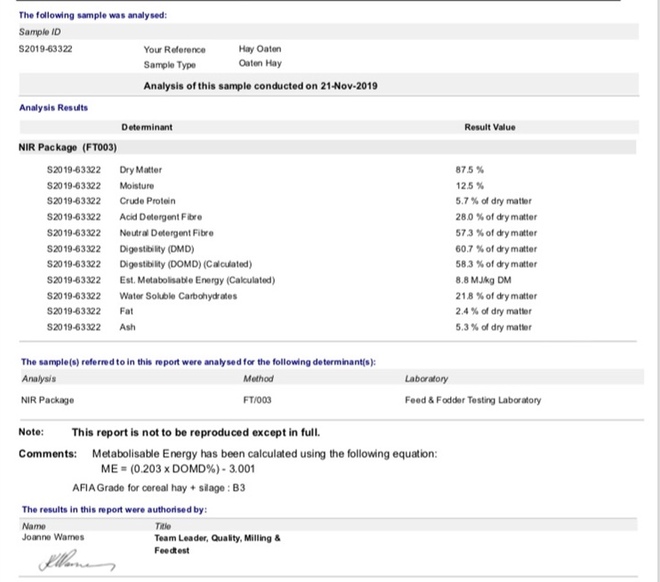Click the Oaten Hay sample type value
The height and width of the screenshot is (582, 660).
tap(260, 64)
